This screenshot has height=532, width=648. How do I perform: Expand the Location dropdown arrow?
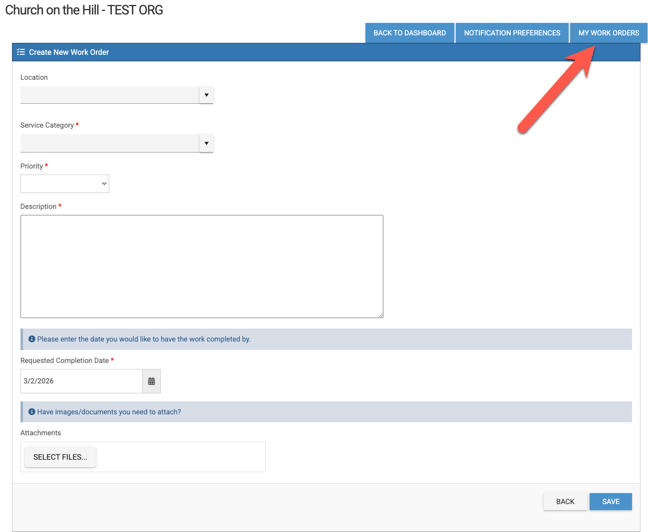[x=206, y=95]
